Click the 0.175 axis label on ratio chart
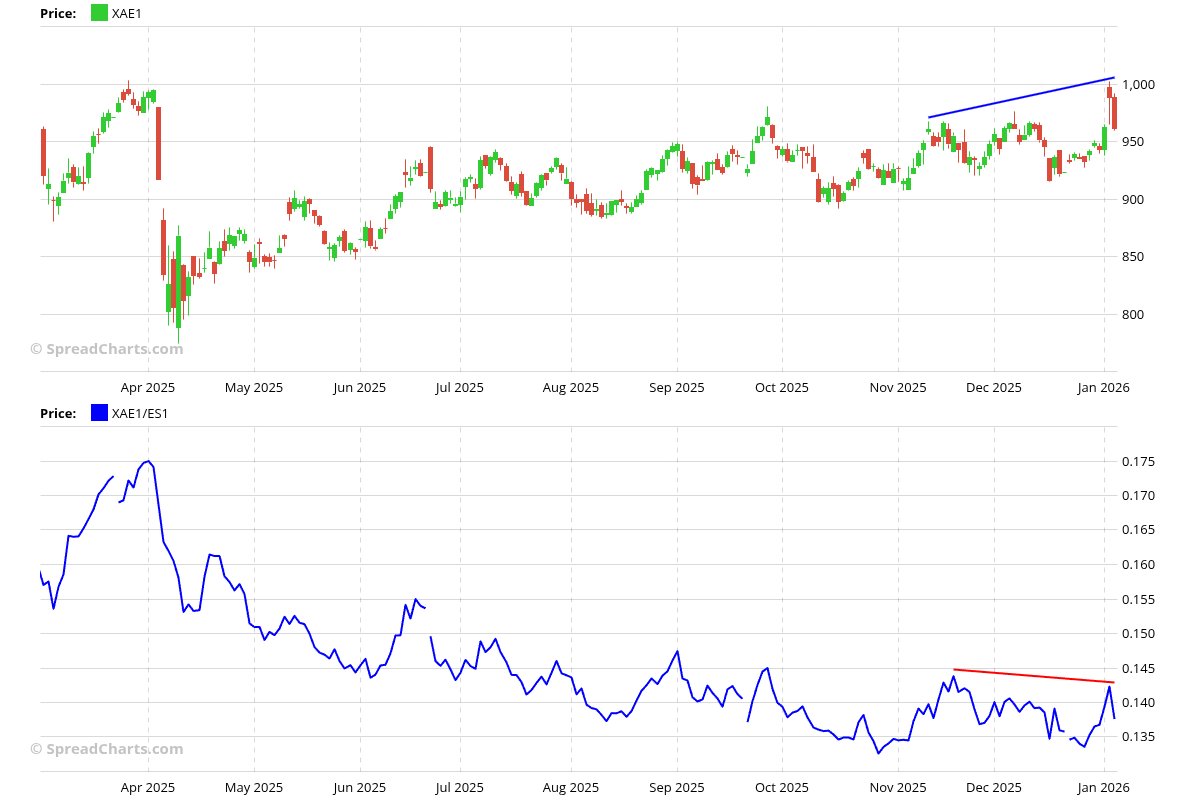 (x=1137, y=461)
